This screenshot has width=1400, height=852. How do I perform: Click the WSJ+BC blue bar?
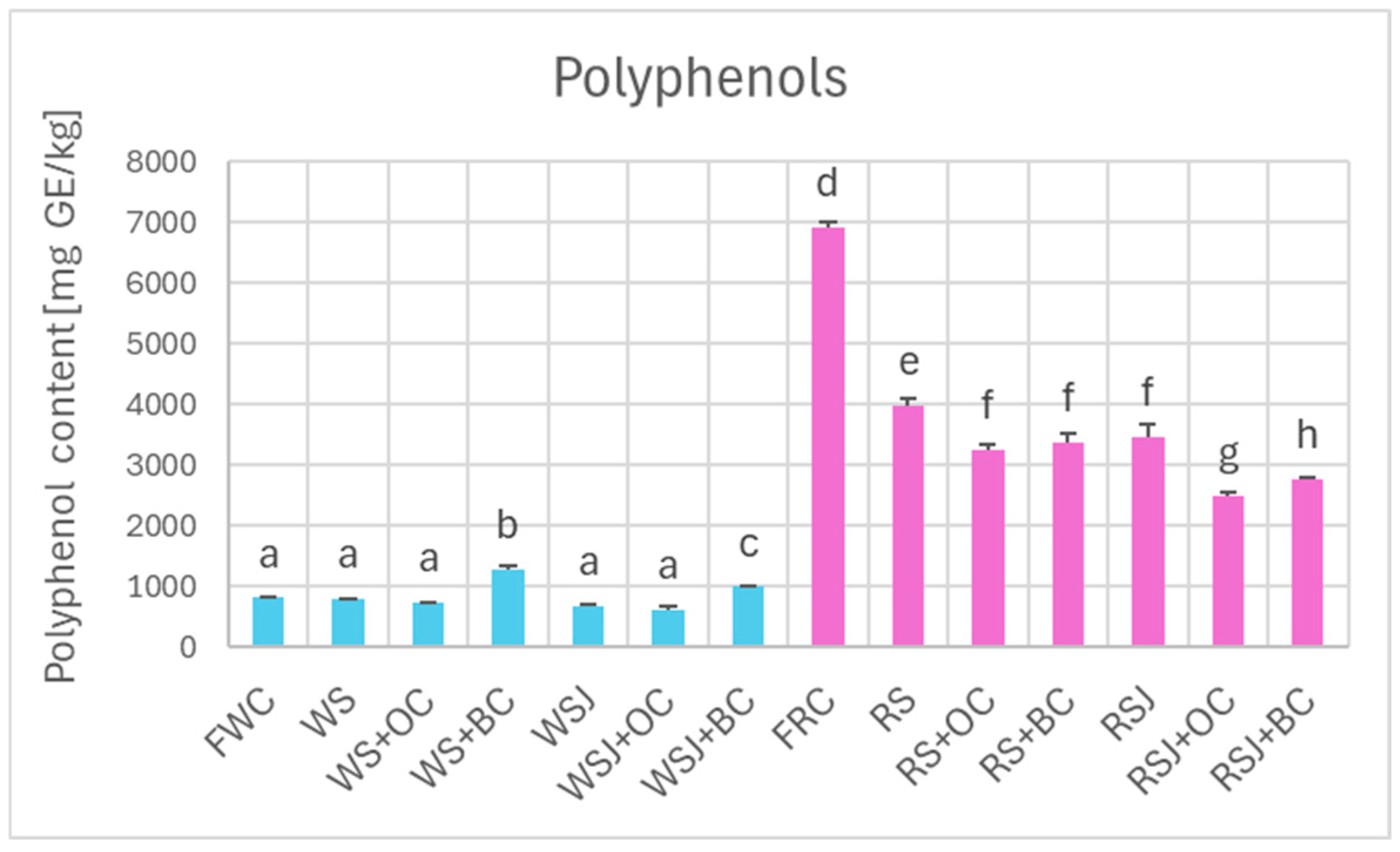point(748,616)
